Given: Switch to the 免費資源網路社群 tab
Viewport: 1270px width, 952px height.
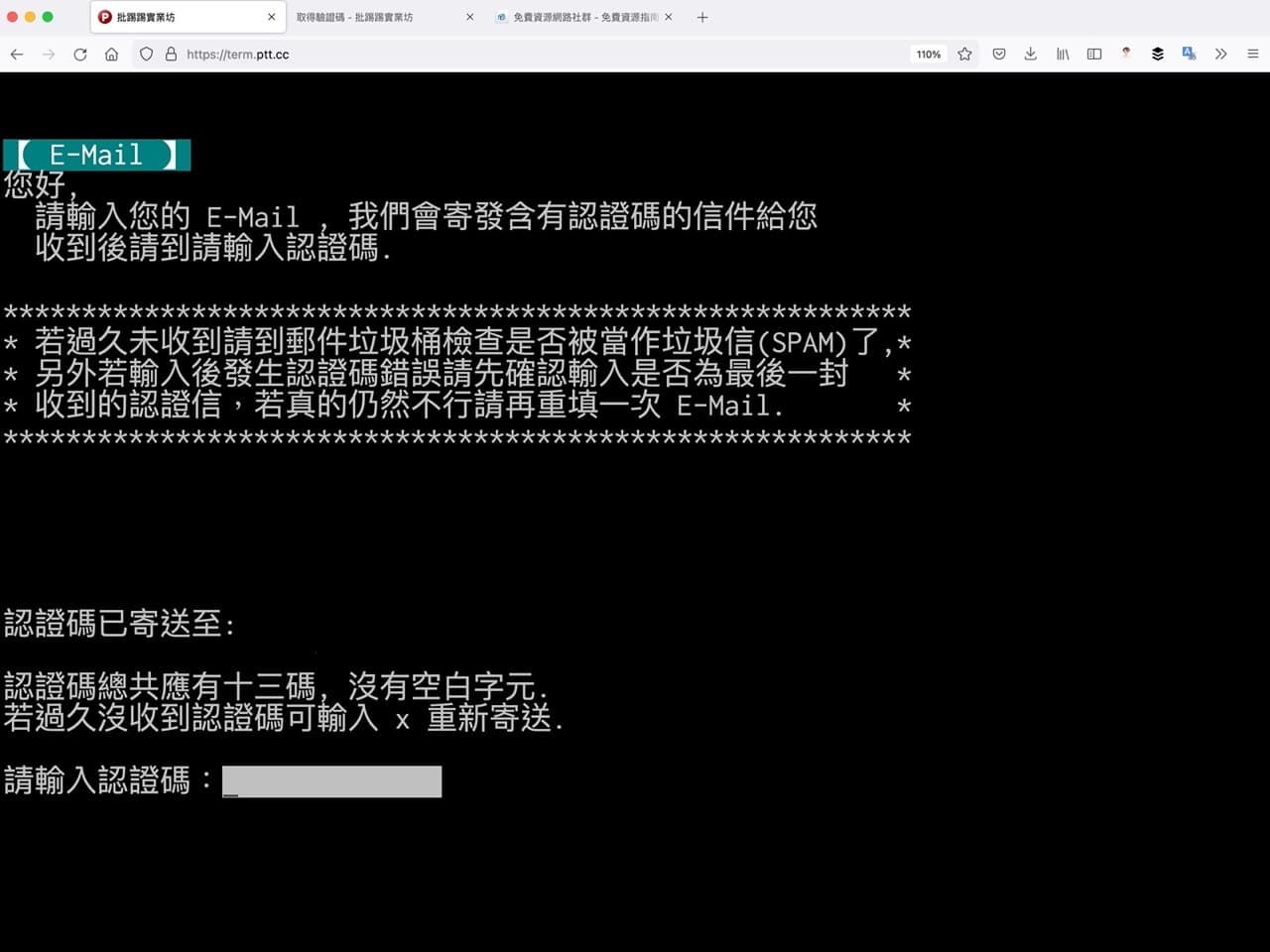Looking at the screenshot, I should coord(584,17).
